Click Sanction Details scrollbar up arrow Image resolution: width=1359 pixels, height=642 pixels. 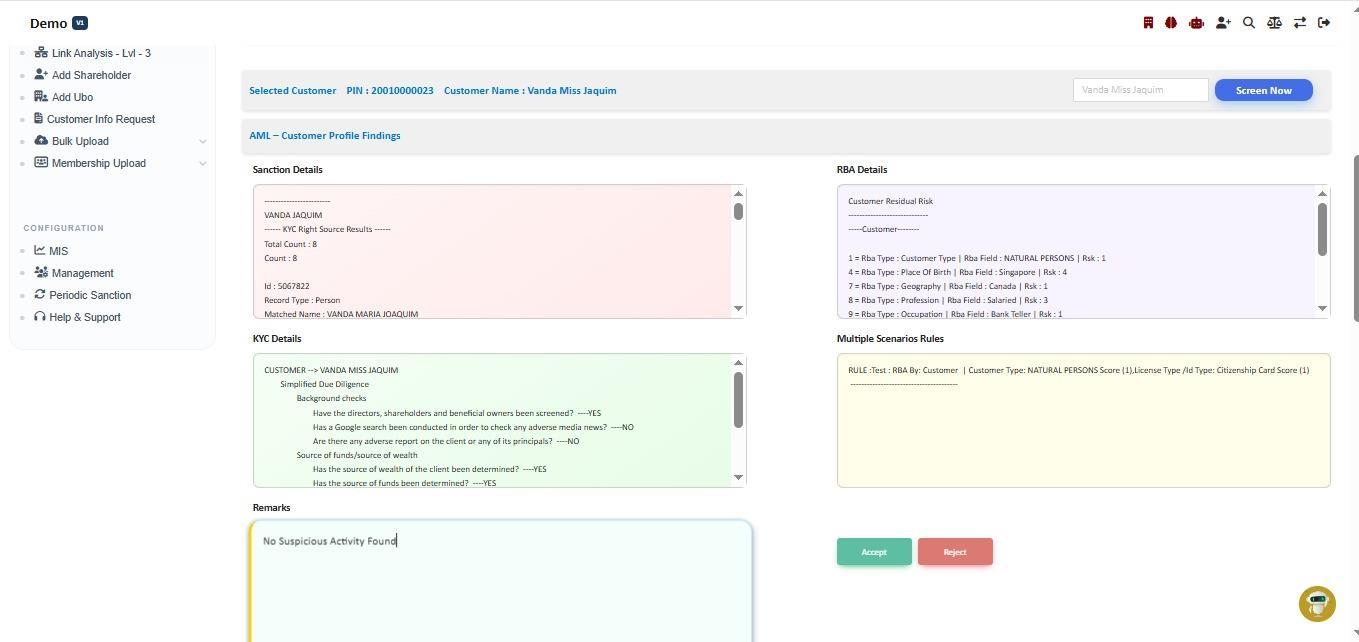point(739,194)
